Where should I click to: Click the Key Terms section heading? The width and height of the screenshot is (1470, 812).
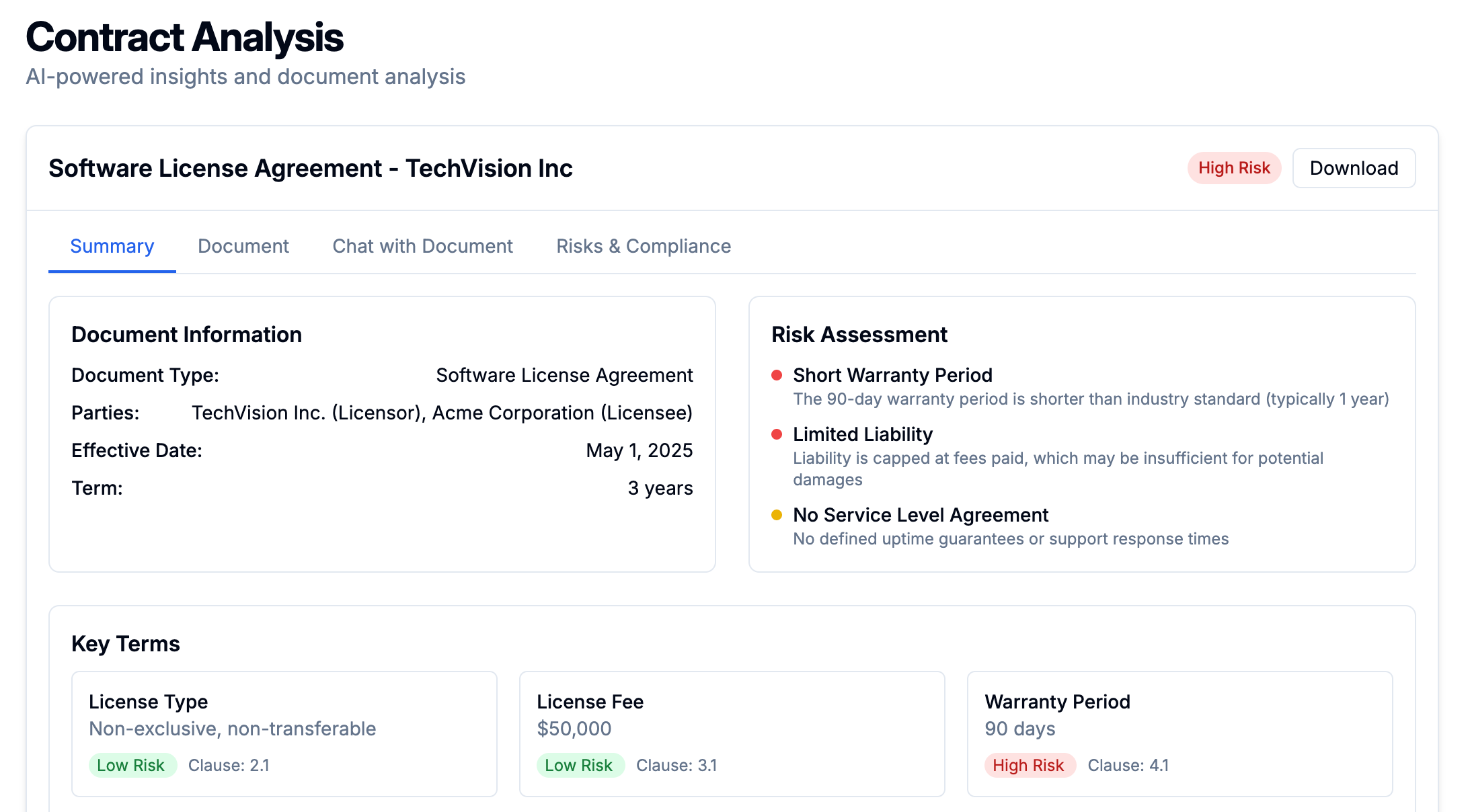[126, 643]
